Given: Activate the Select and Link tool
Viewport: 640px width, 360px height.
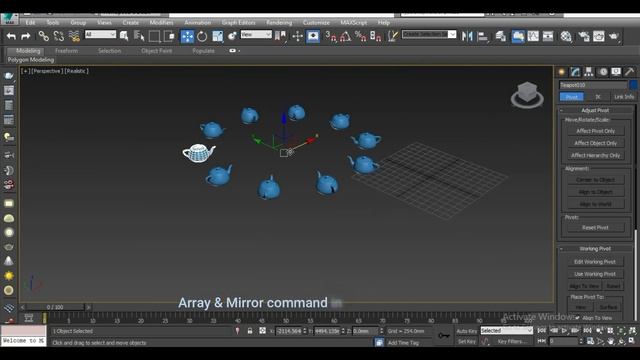Looking at the screenshot, I should (43, 36).
